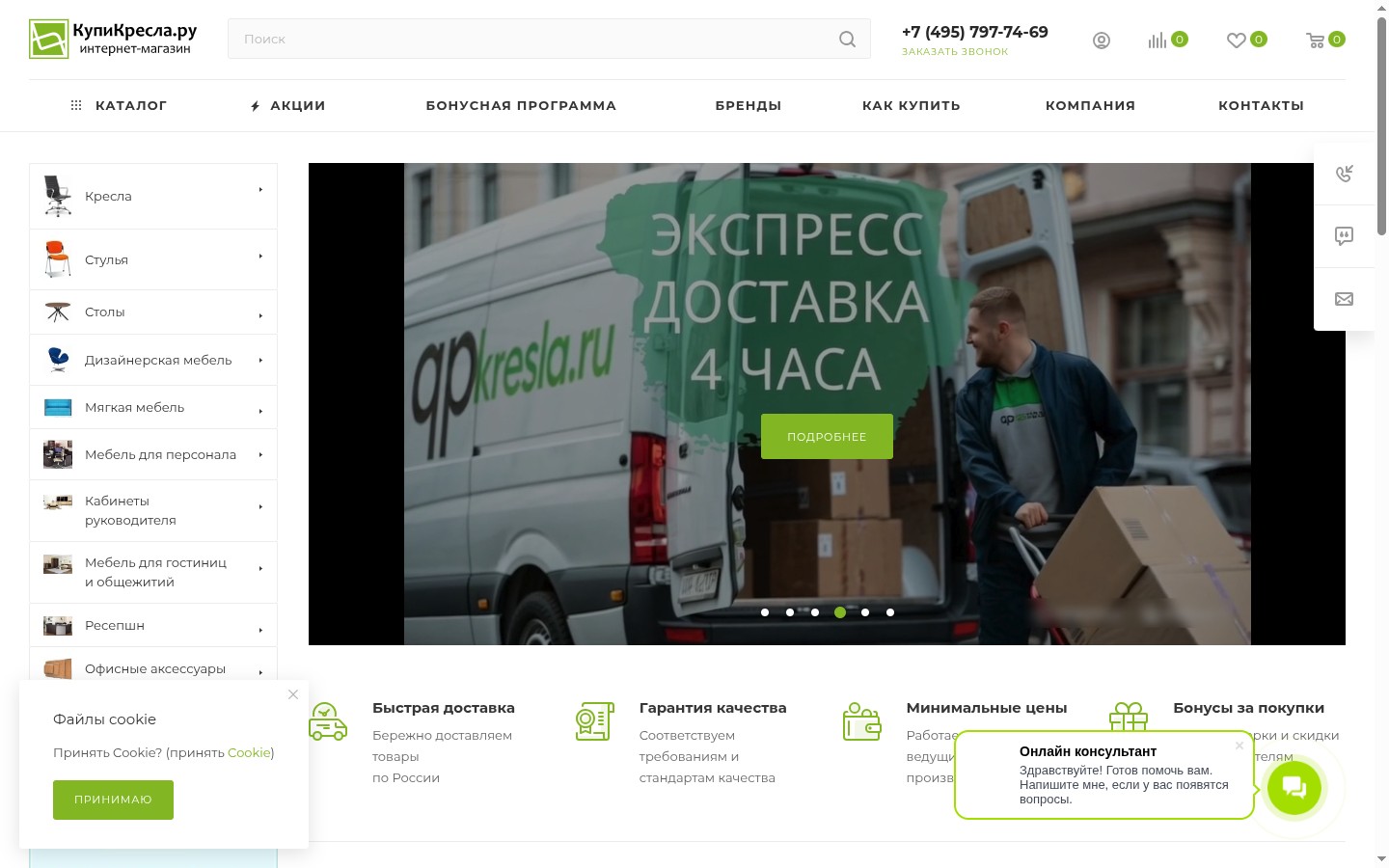This screenshot has height=868, width=1389.
Task: Open the Офисные аксессуары category
Action: pos(153,668)
